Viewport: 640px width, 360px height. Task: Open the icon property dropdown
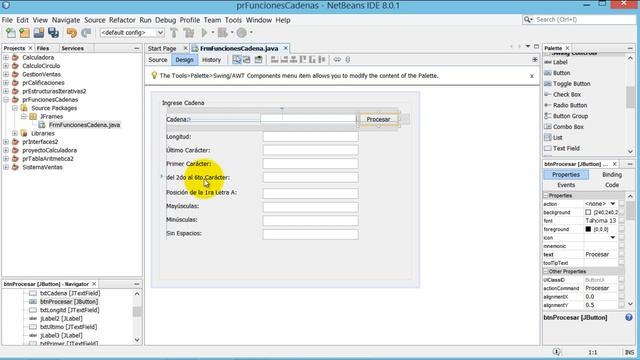click(x=613, y=238)
